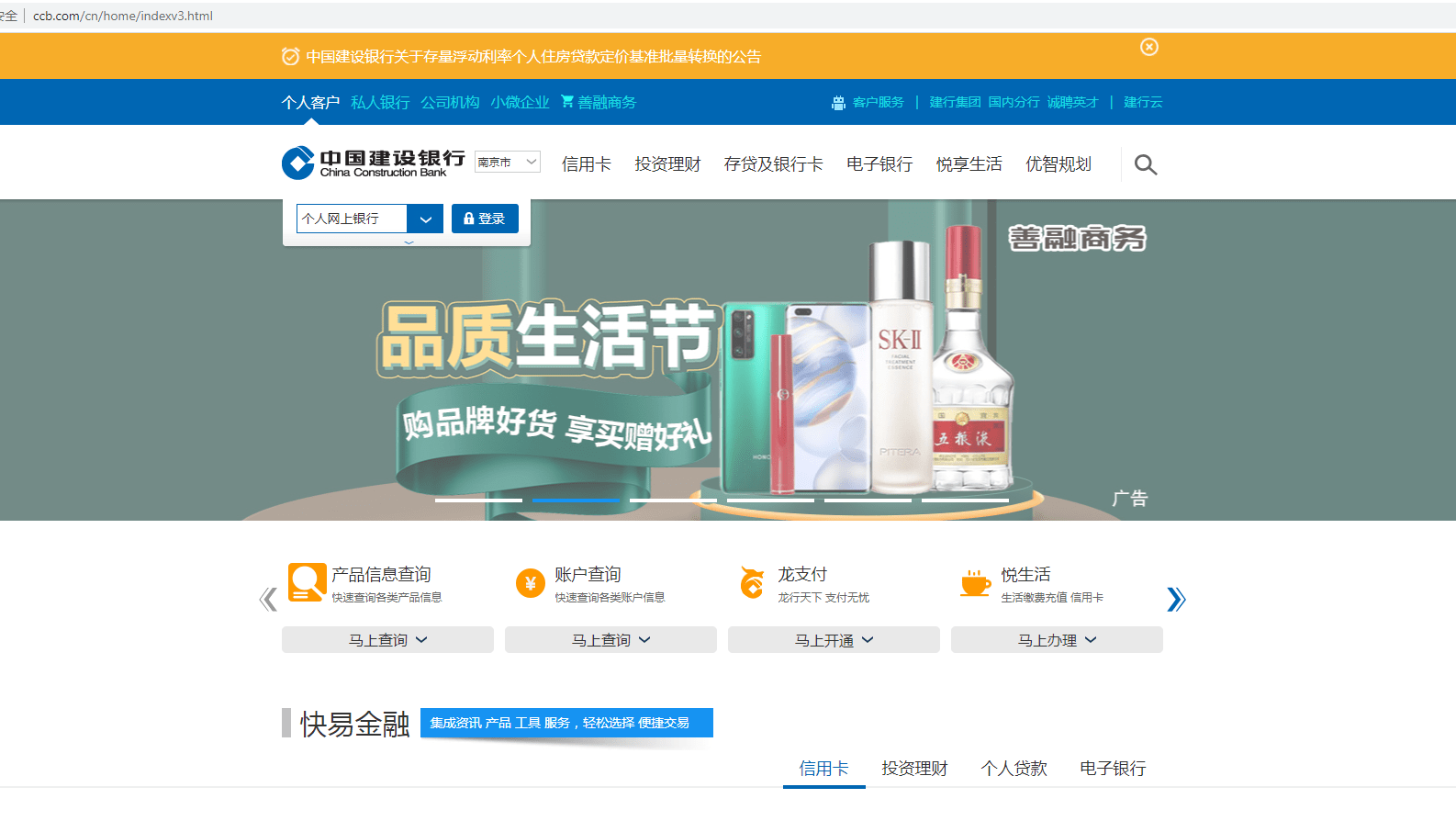Select the 电子银行 tab under 快易金融
This screenshot has width=1456, height=821.
[1113, 769]
